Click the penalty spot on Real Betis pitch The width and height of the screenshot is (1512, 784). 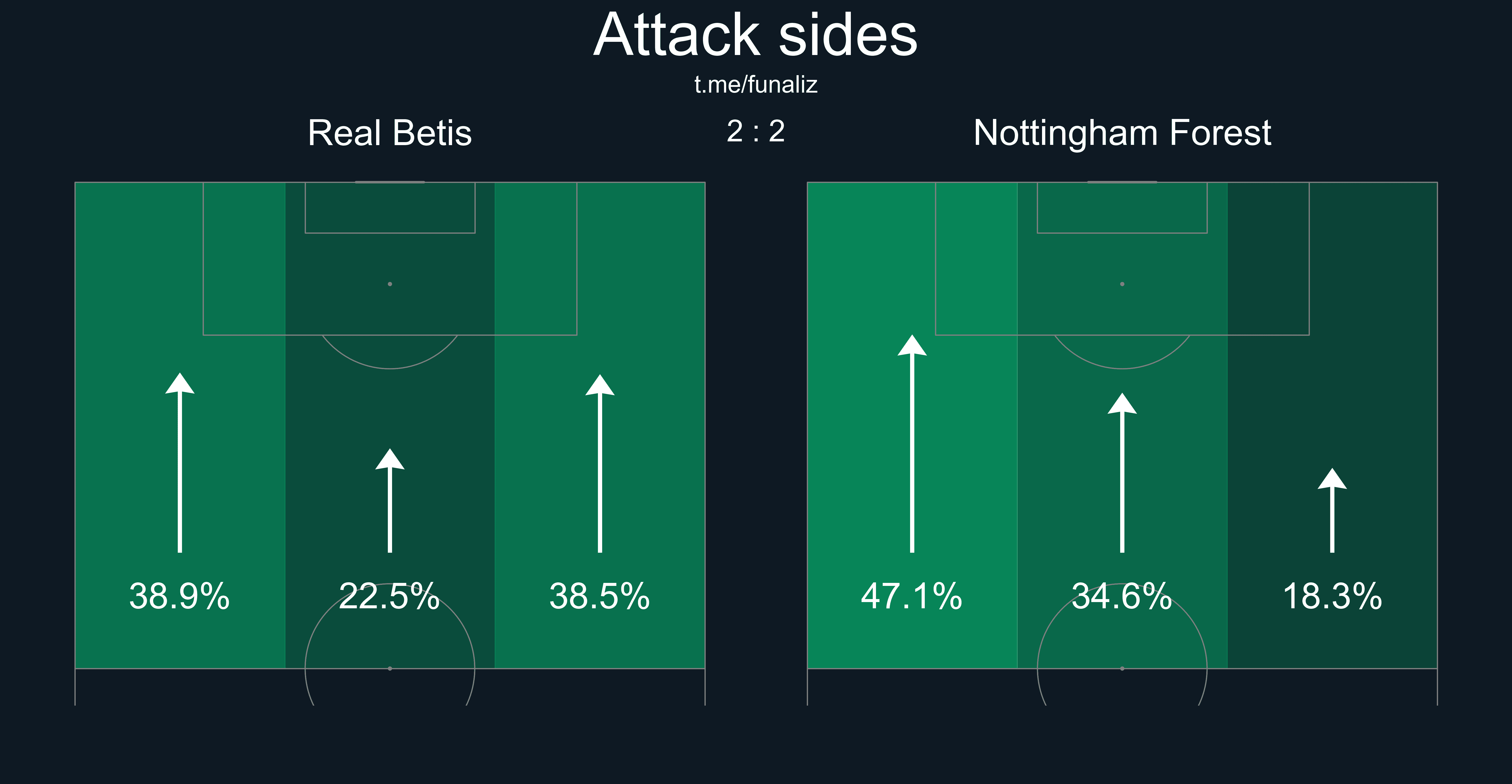click(390, 284)
